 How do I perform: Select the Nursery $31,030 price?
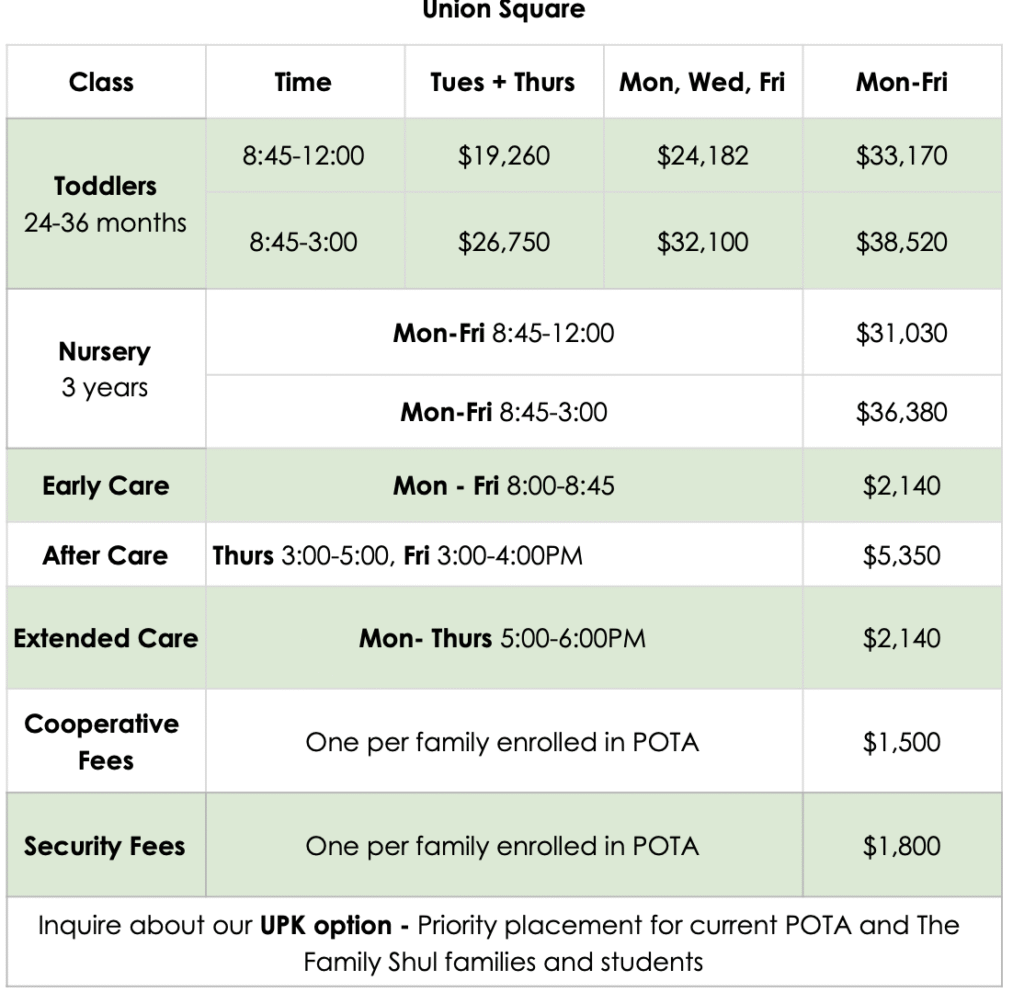[902, 333]
